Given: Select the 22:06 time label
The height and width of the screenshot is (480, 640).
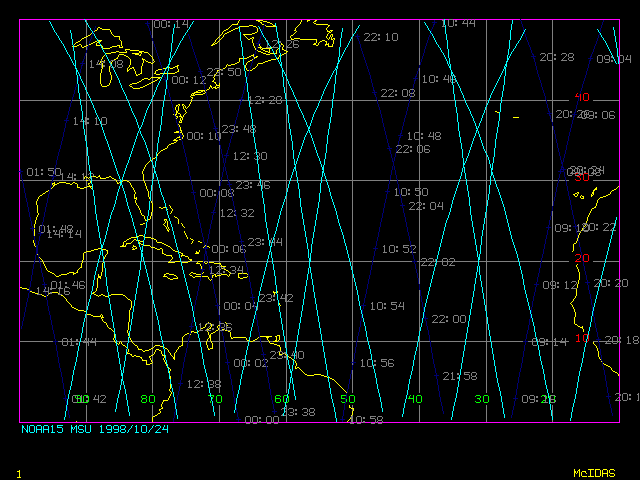Looking at the screenshot, I should click(x=413, y=149).
